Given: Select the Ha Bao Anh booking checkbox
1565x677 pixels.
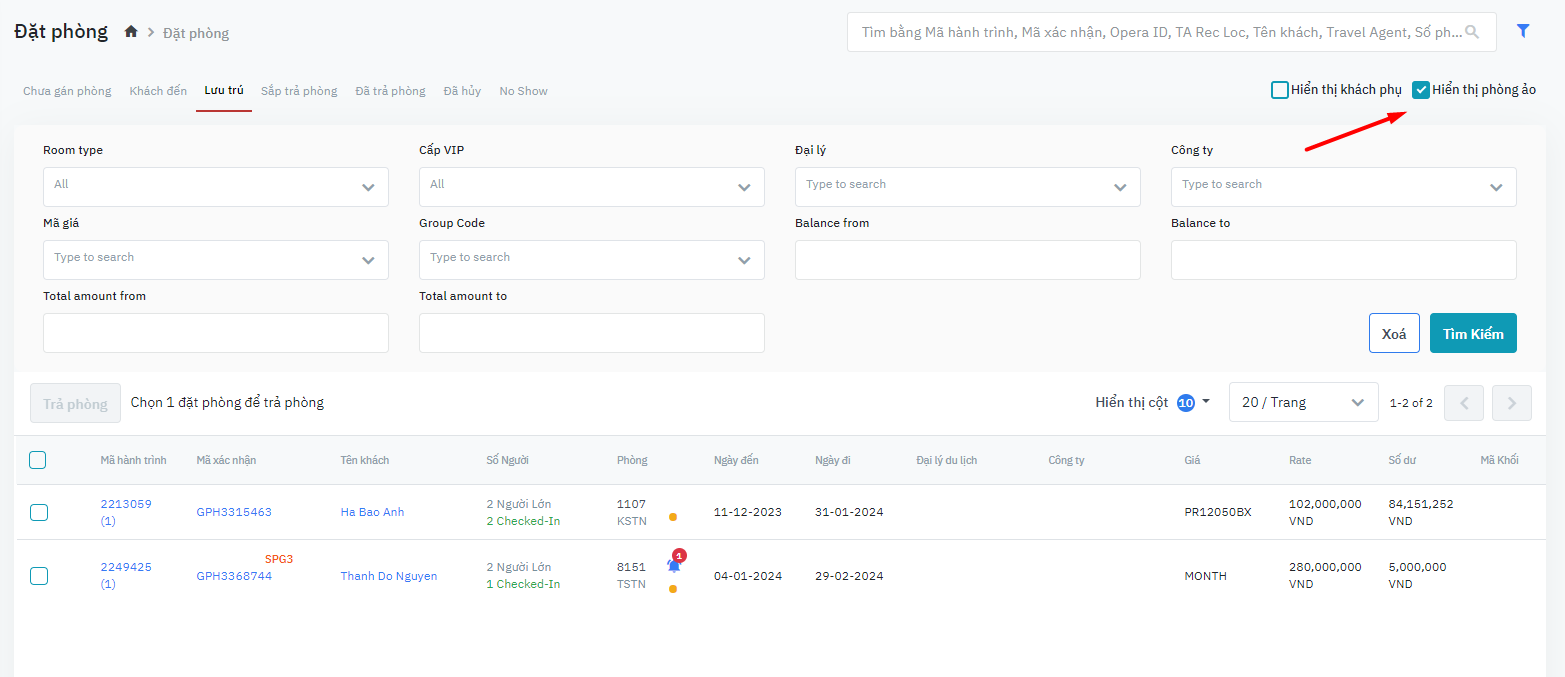Looking at the screenshot, I should pos(38,512).
